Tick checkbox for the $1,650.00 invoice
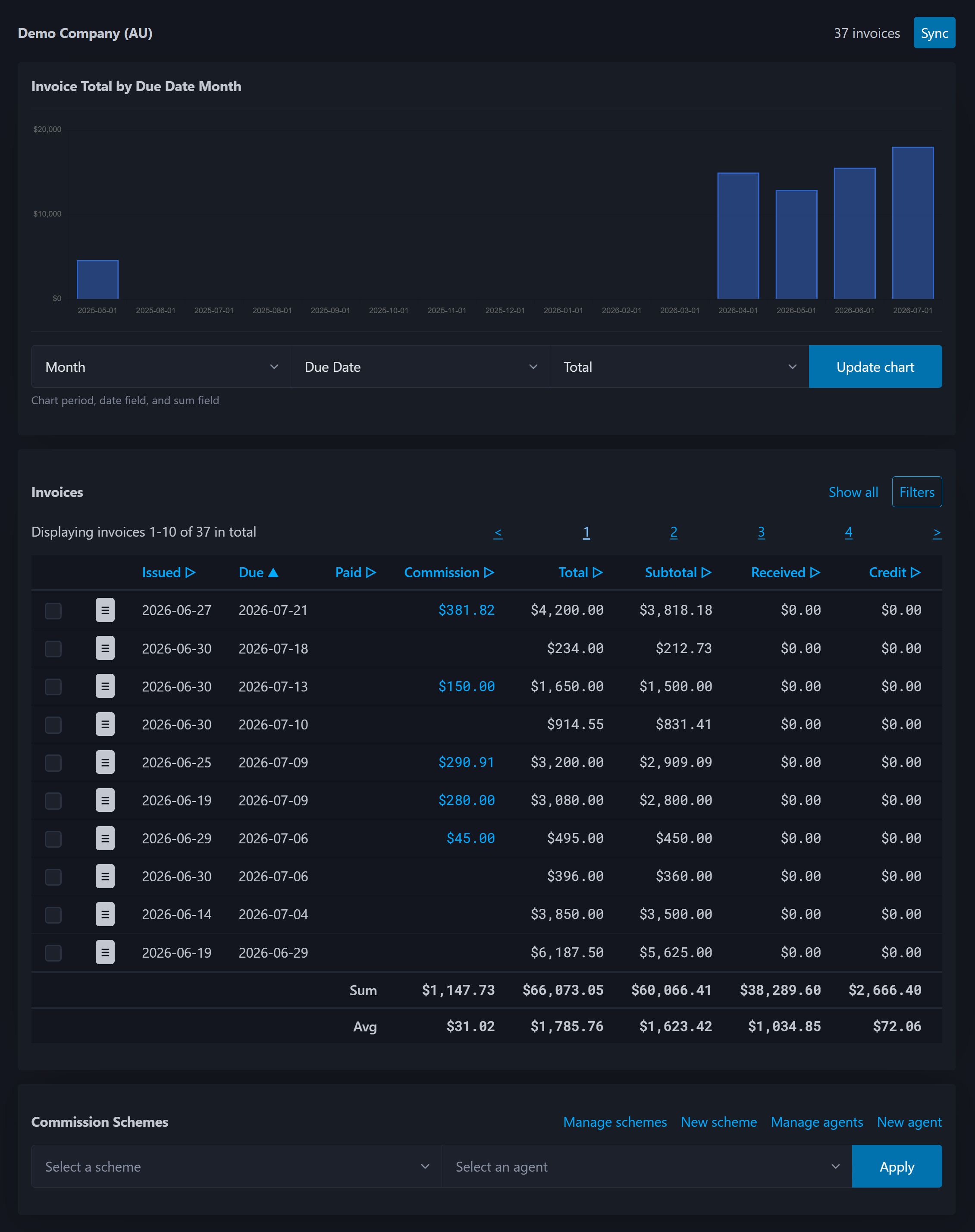 53,687
